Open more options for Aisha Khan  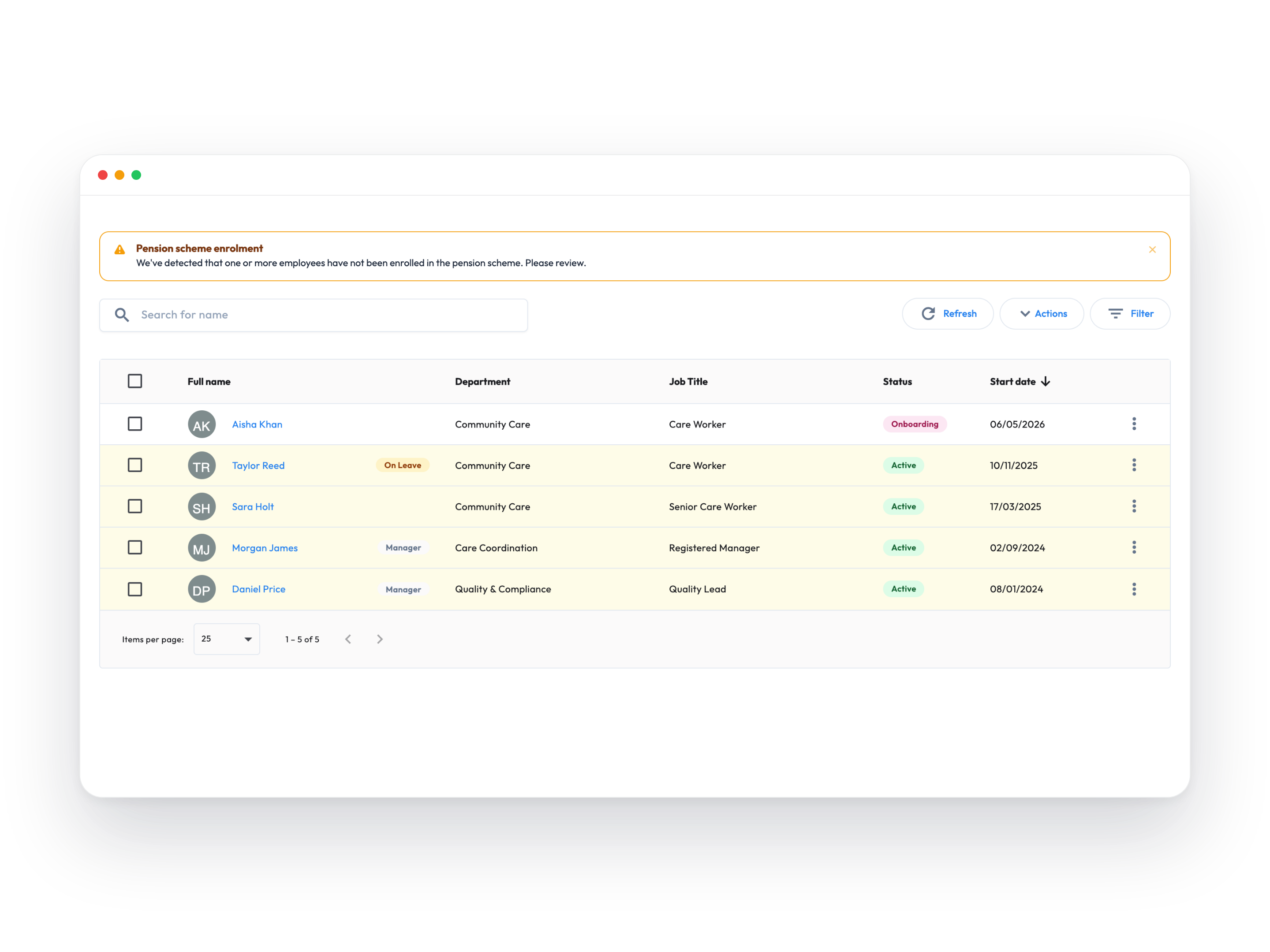pos(1134,424)
